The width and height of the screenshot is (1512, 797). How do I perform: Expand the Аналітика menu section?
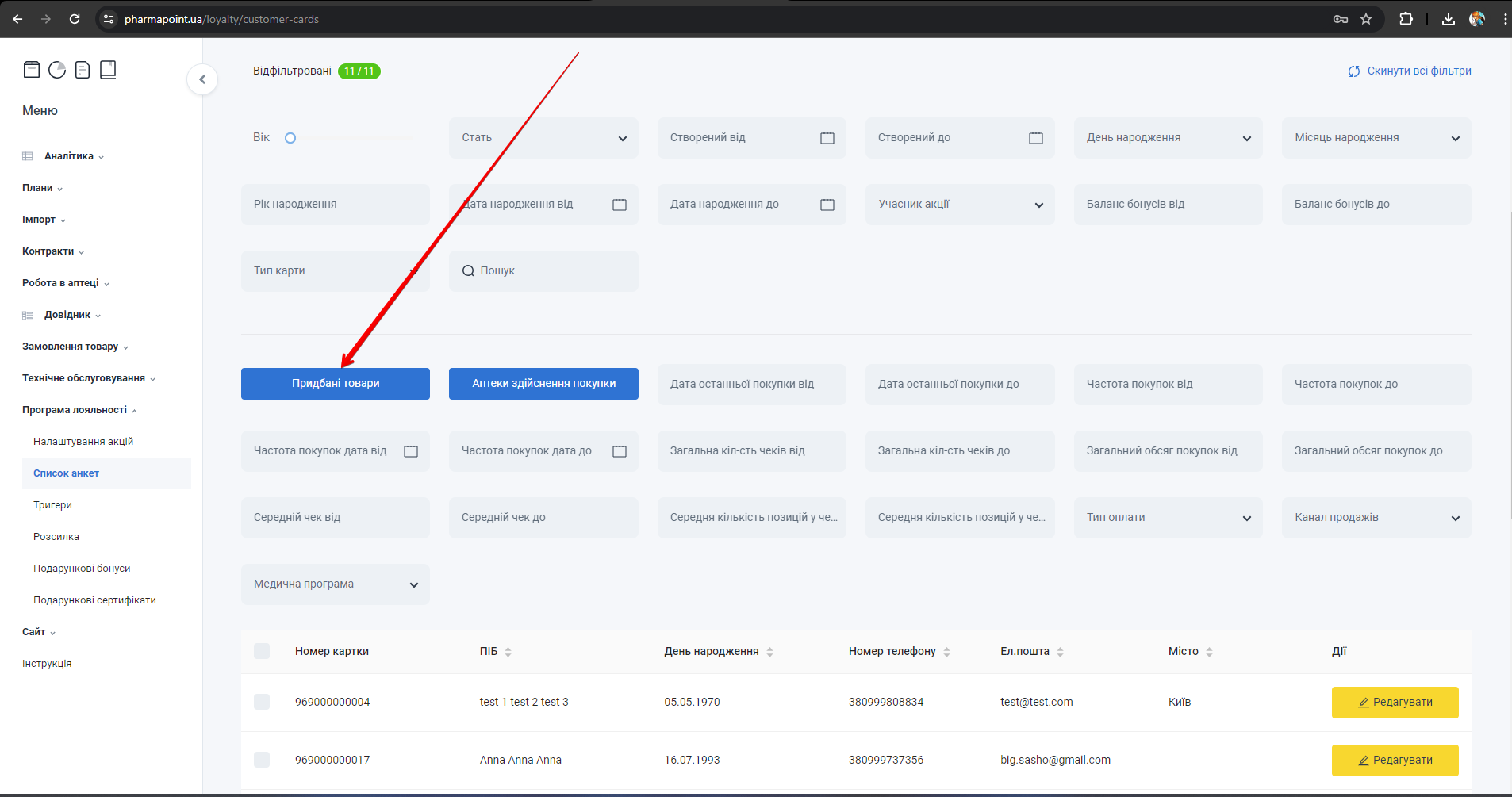click(x=69, y=156)
